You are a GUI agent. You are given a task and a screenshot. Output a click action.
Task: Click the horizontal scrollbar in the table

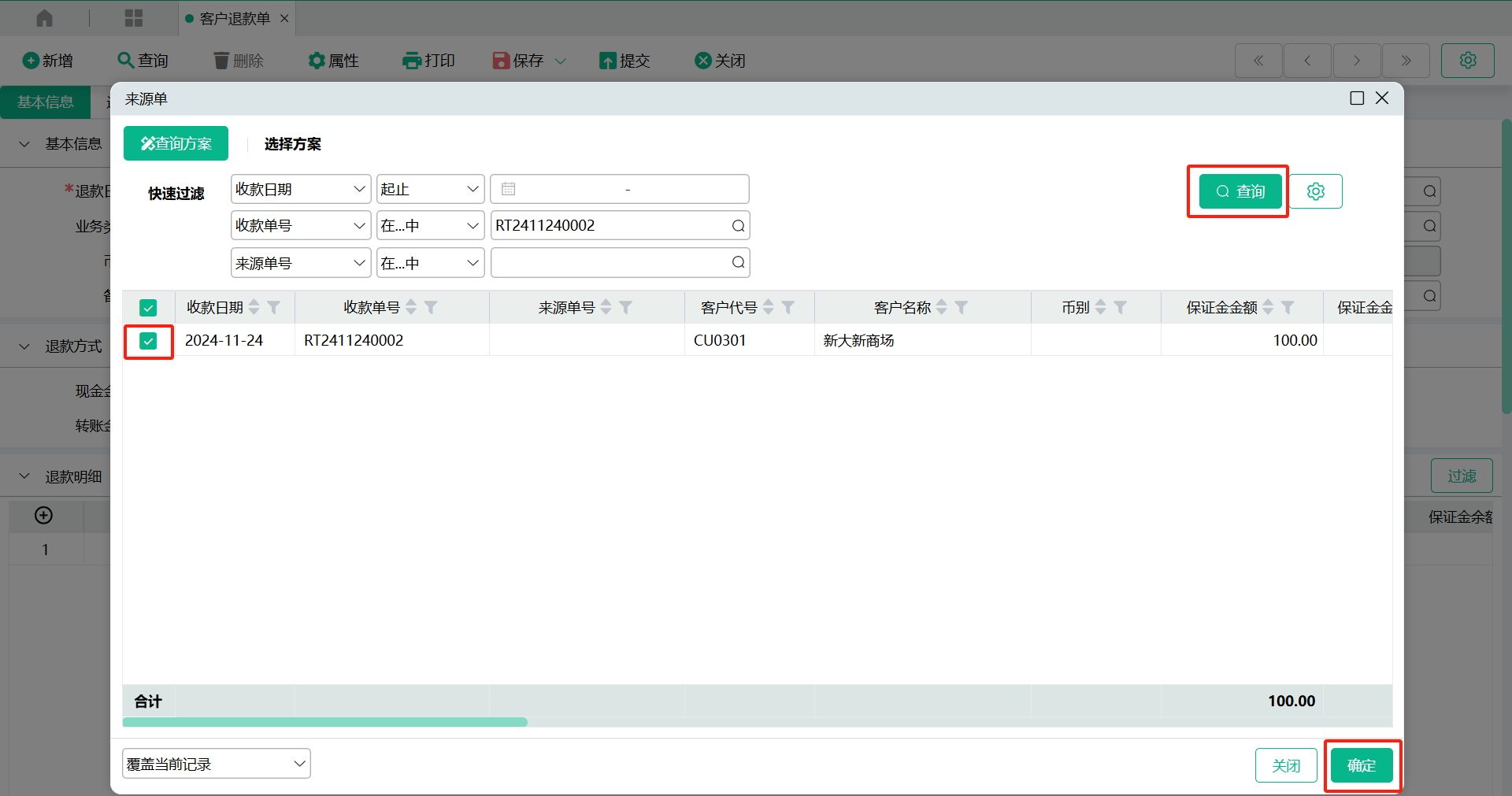[325, 722]
